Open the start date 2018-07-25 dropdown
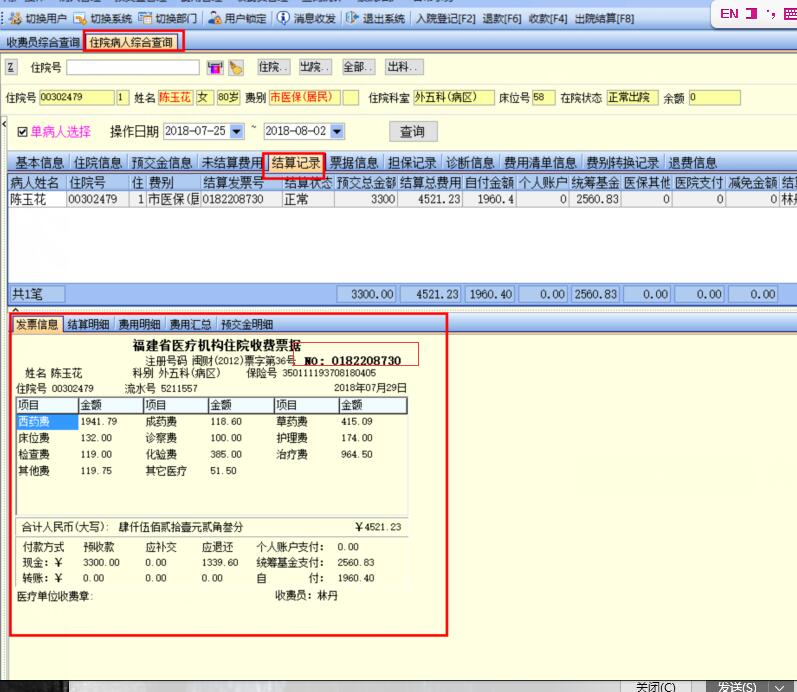 click(x=236, y=131)
